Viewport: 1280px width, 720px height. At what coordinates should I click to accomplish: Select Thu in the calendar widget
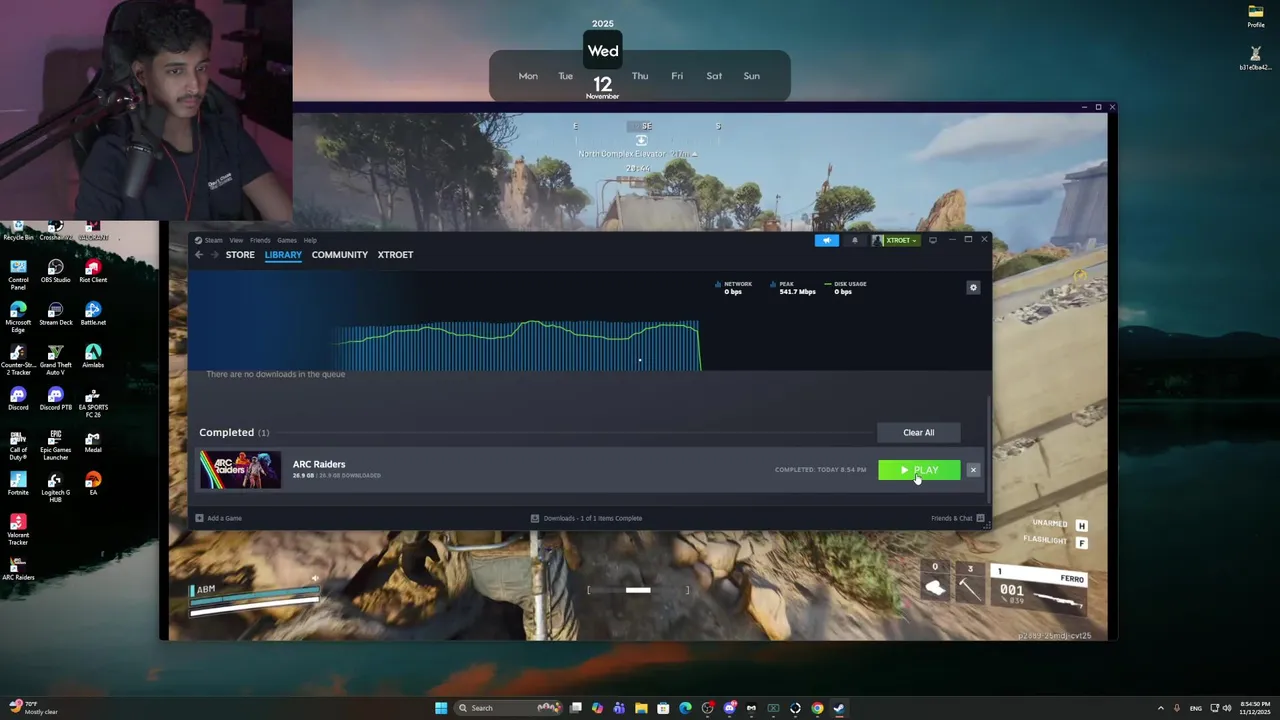[x=640, y=76]
